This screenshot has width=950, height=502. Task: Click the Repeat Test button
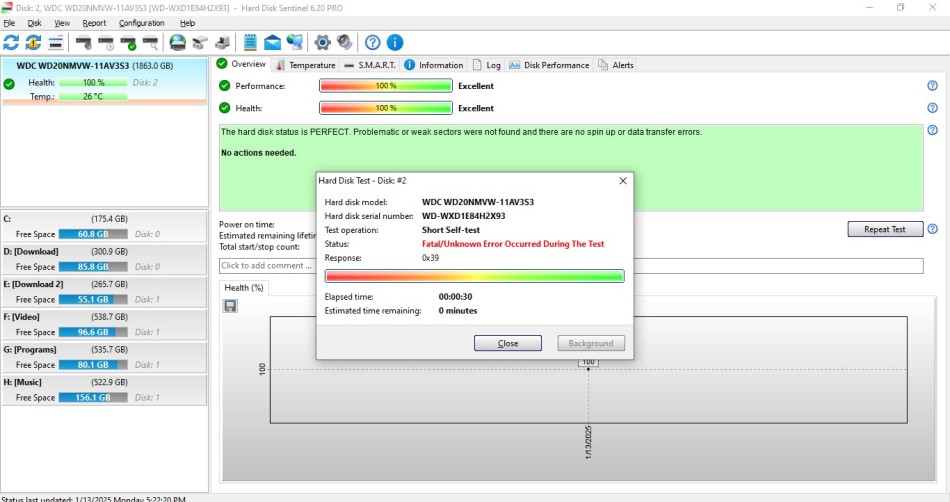click(885, 229)
